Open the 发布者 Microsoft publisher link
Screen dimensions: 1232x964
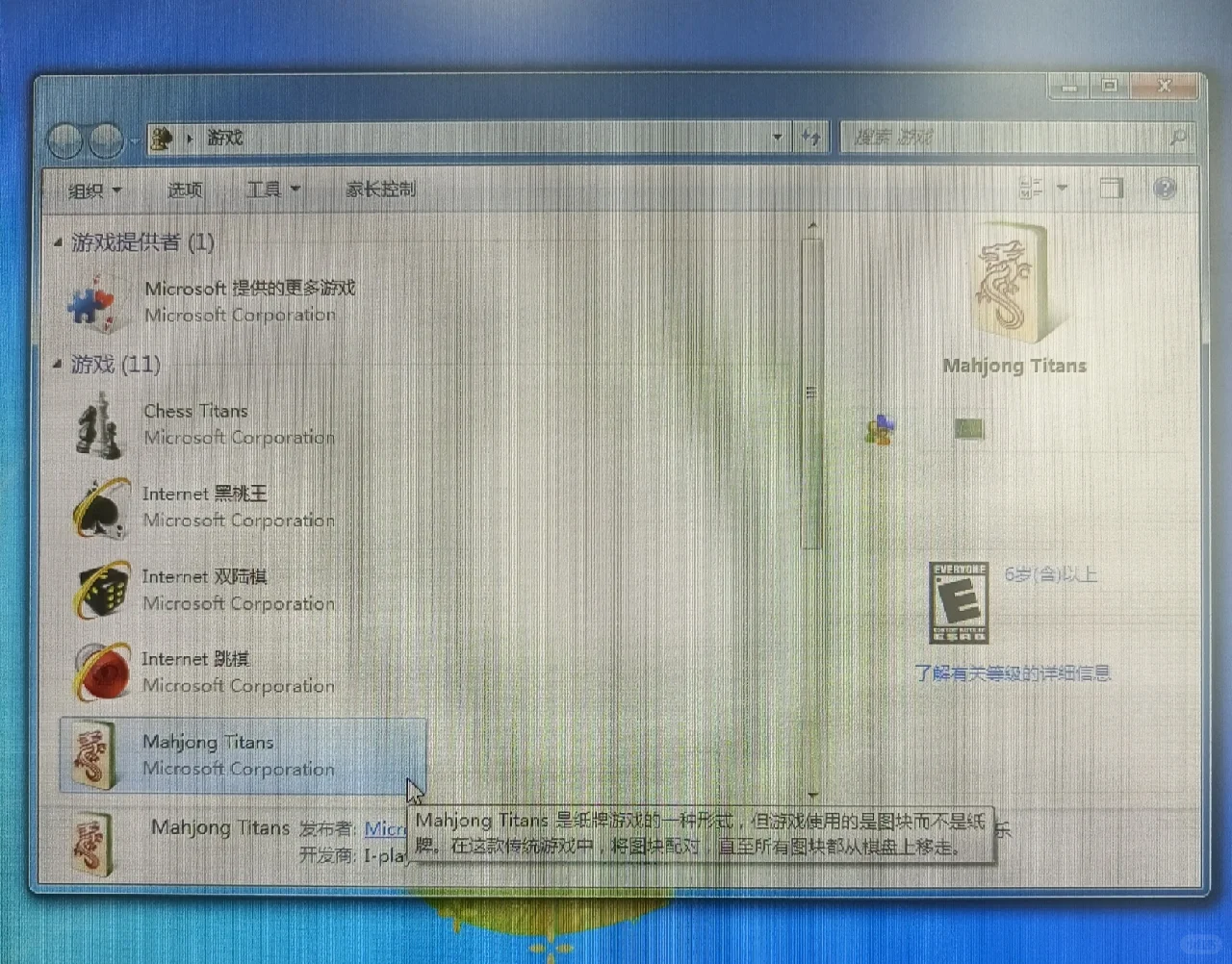click(x=386, y=828)
